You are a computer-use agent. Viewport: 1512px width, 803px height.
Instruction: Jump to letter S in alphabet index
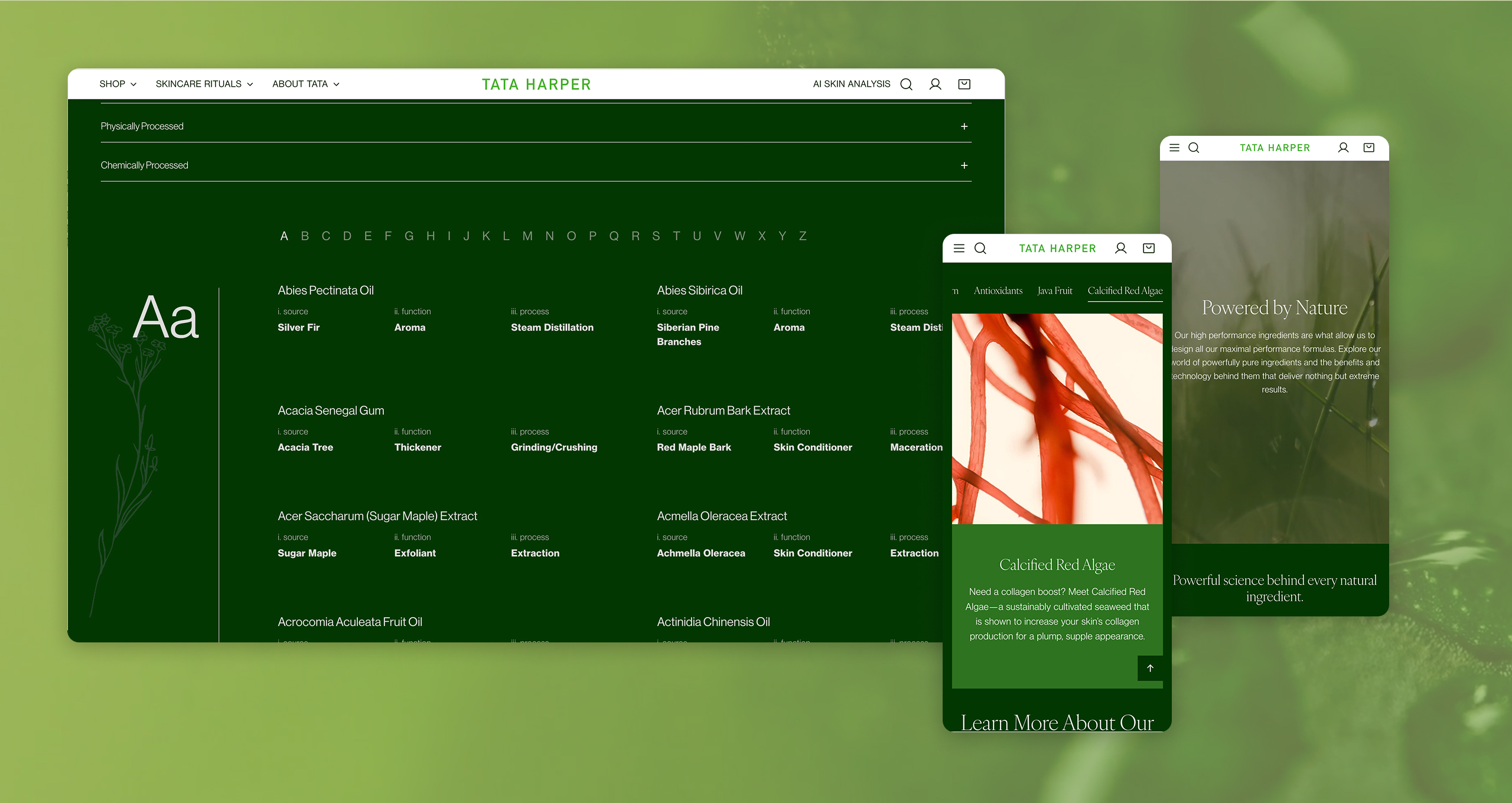656,236
